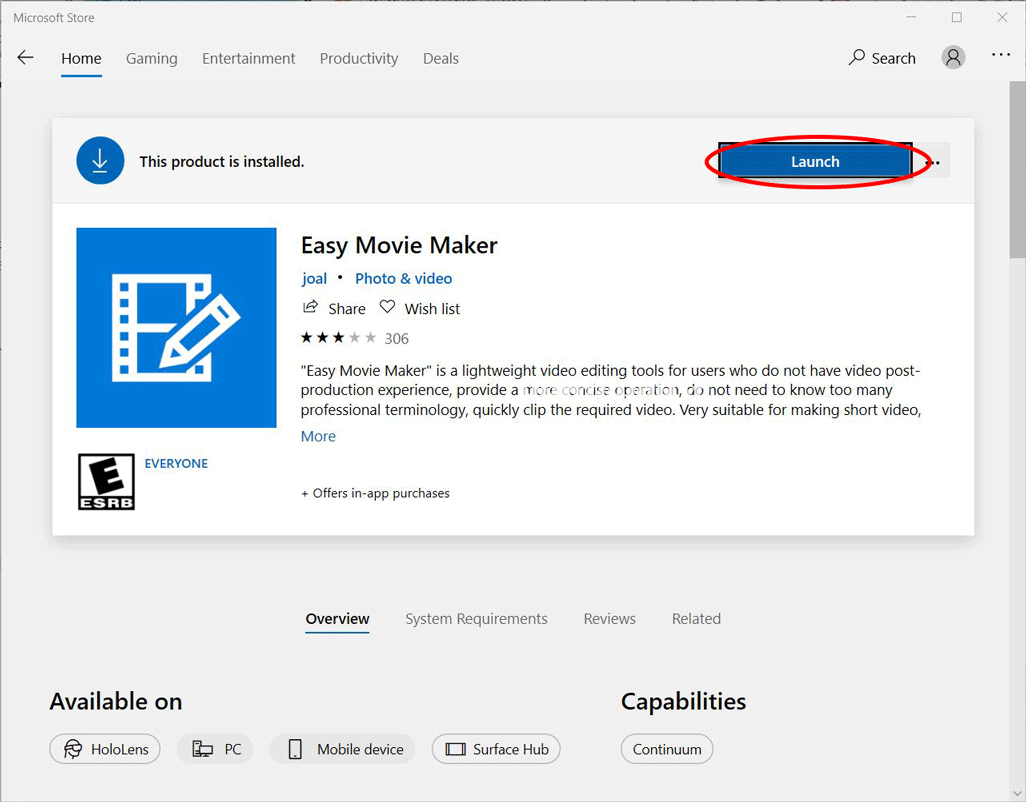Open the joal publisher link
Image resolution: width=1026 pixels, height=802 pixels.
click(x=314, y=278)
